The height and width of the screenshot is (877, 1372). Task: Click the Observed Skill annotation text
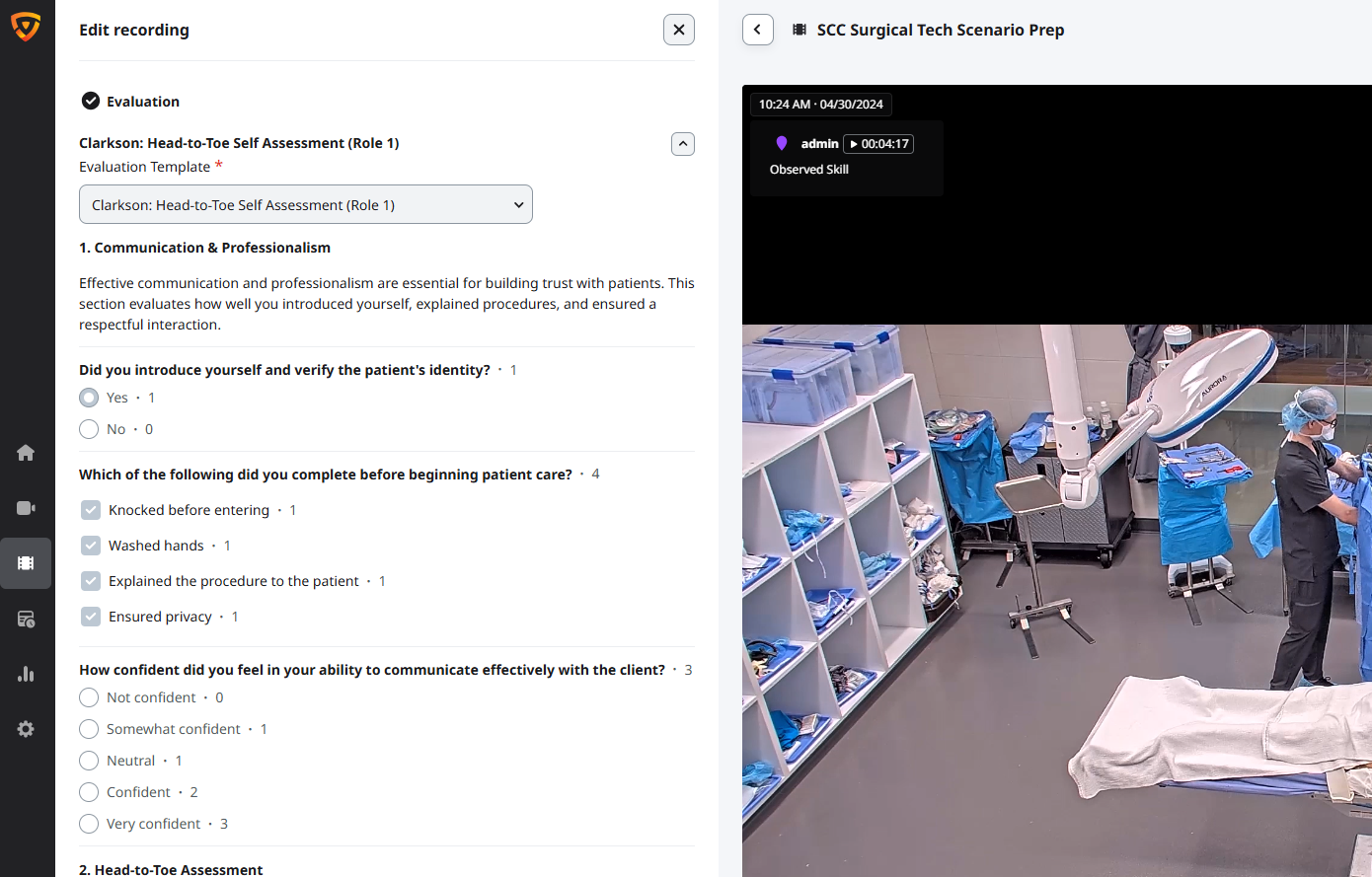click(809, 170)
